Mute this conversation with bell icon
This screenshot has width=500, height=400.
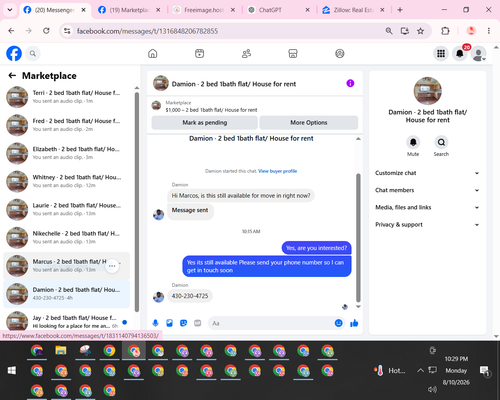[413, 142]
